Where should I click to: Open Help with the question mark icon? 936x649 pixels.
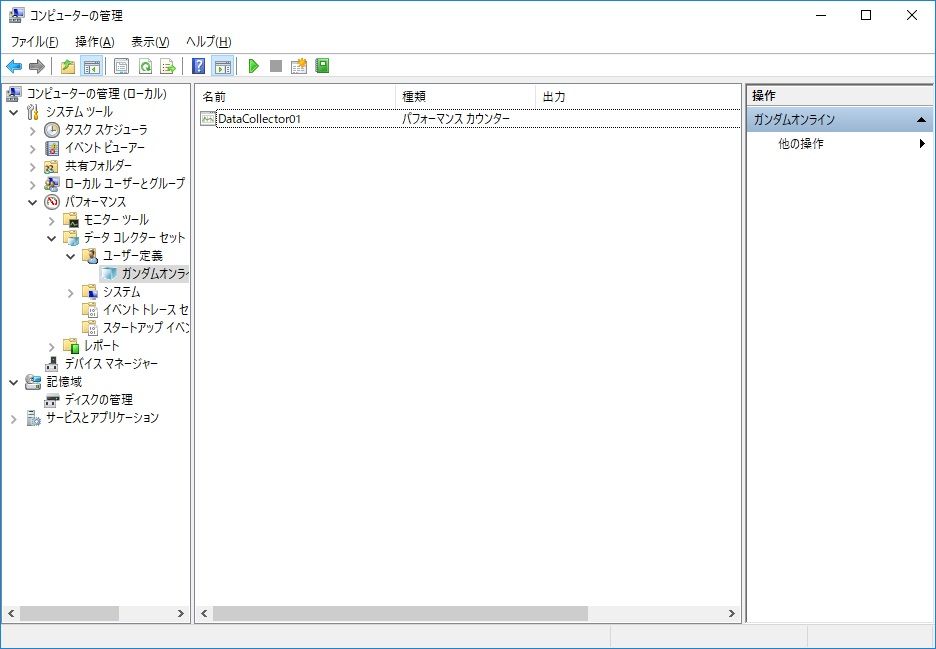(x=199, y=66)
